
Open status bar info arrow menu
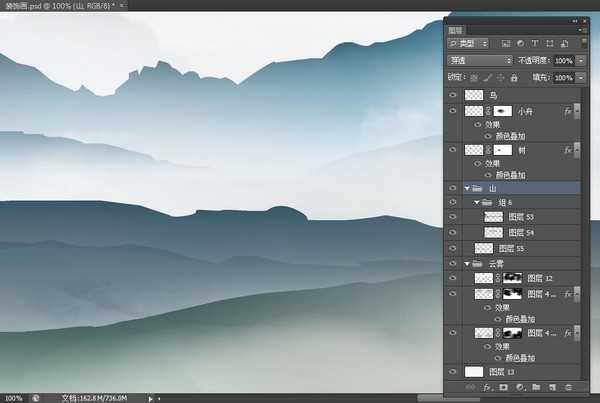click(x=150, y=399)
